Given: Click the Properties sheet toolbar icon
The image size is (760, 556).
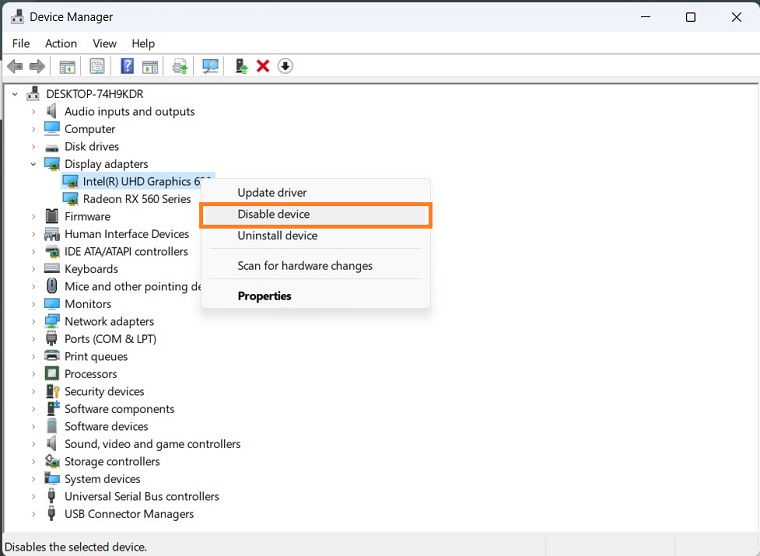Looking at the screenshot, I should tap(97, 67).
